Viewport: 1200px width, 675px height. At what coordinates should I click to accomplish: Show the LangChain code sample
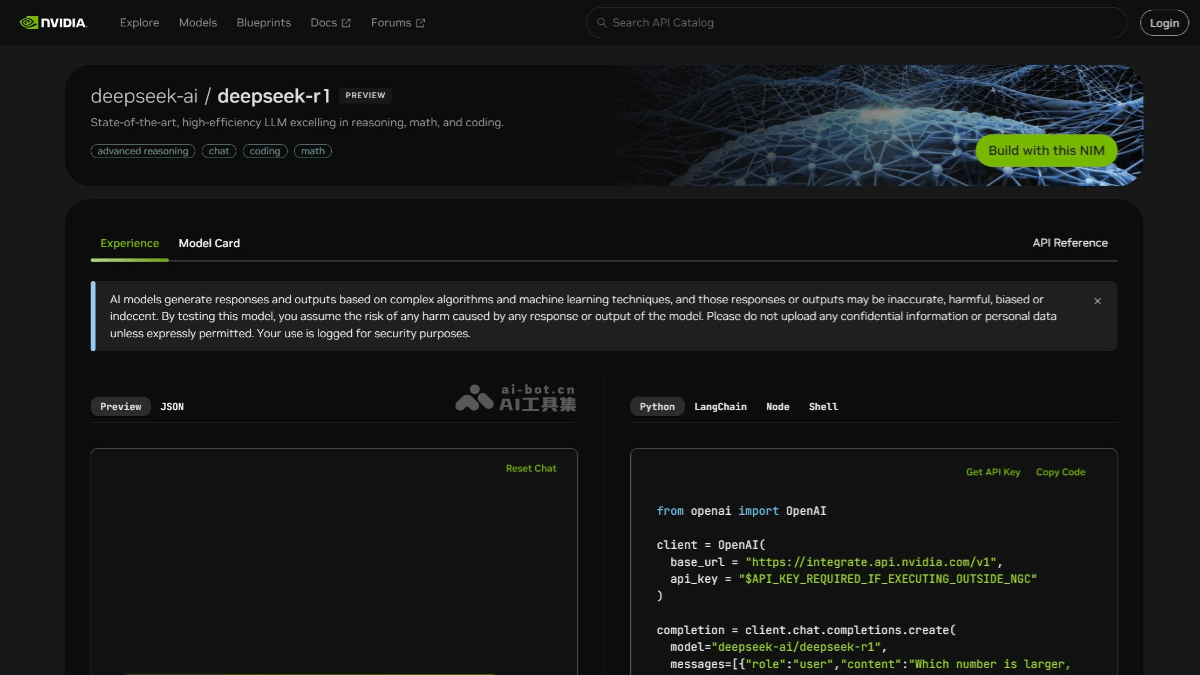click(x=720, y=407)
